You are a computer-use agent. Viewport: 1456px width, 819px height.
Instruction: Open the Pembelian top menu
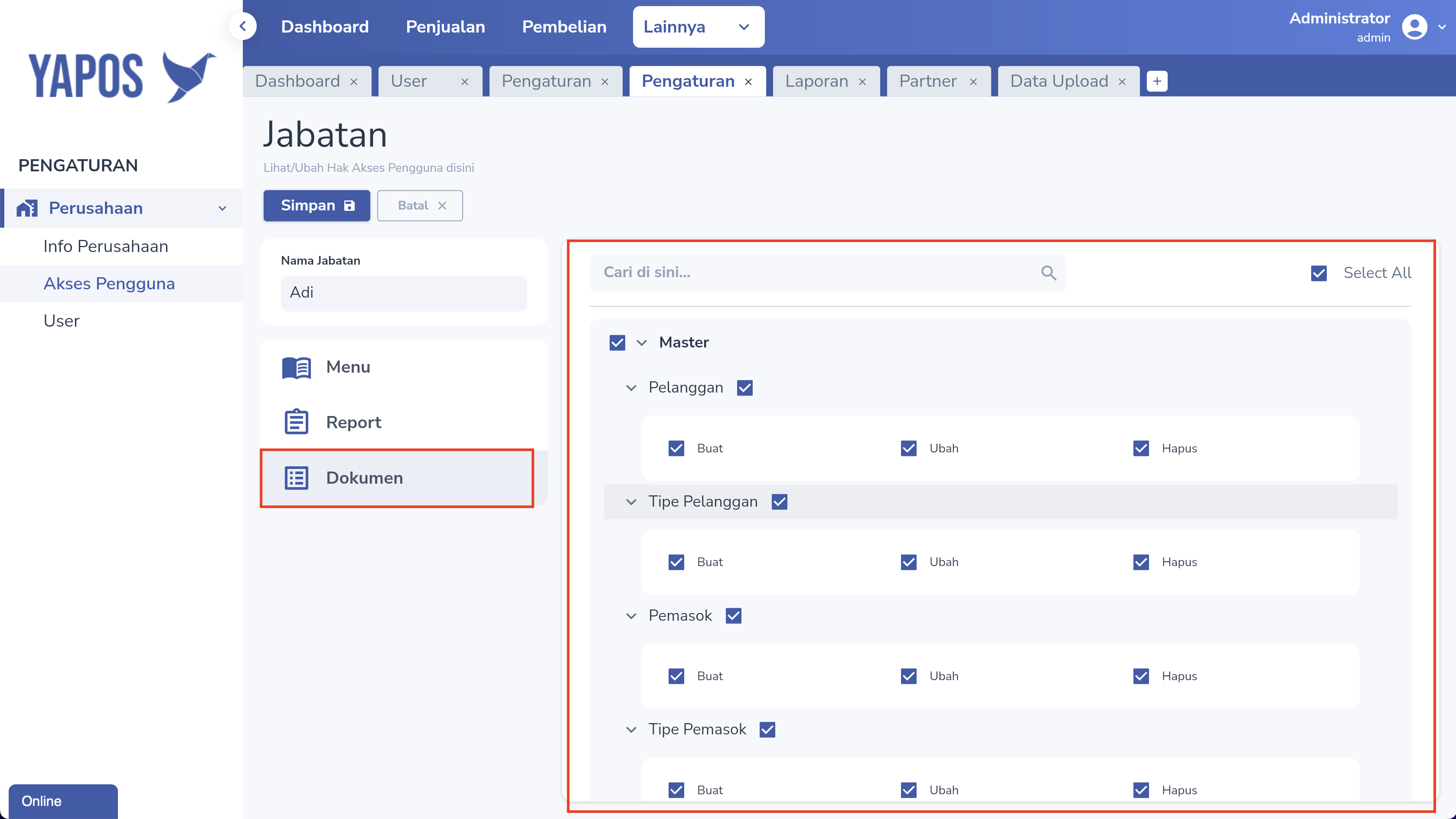(564, 27)
